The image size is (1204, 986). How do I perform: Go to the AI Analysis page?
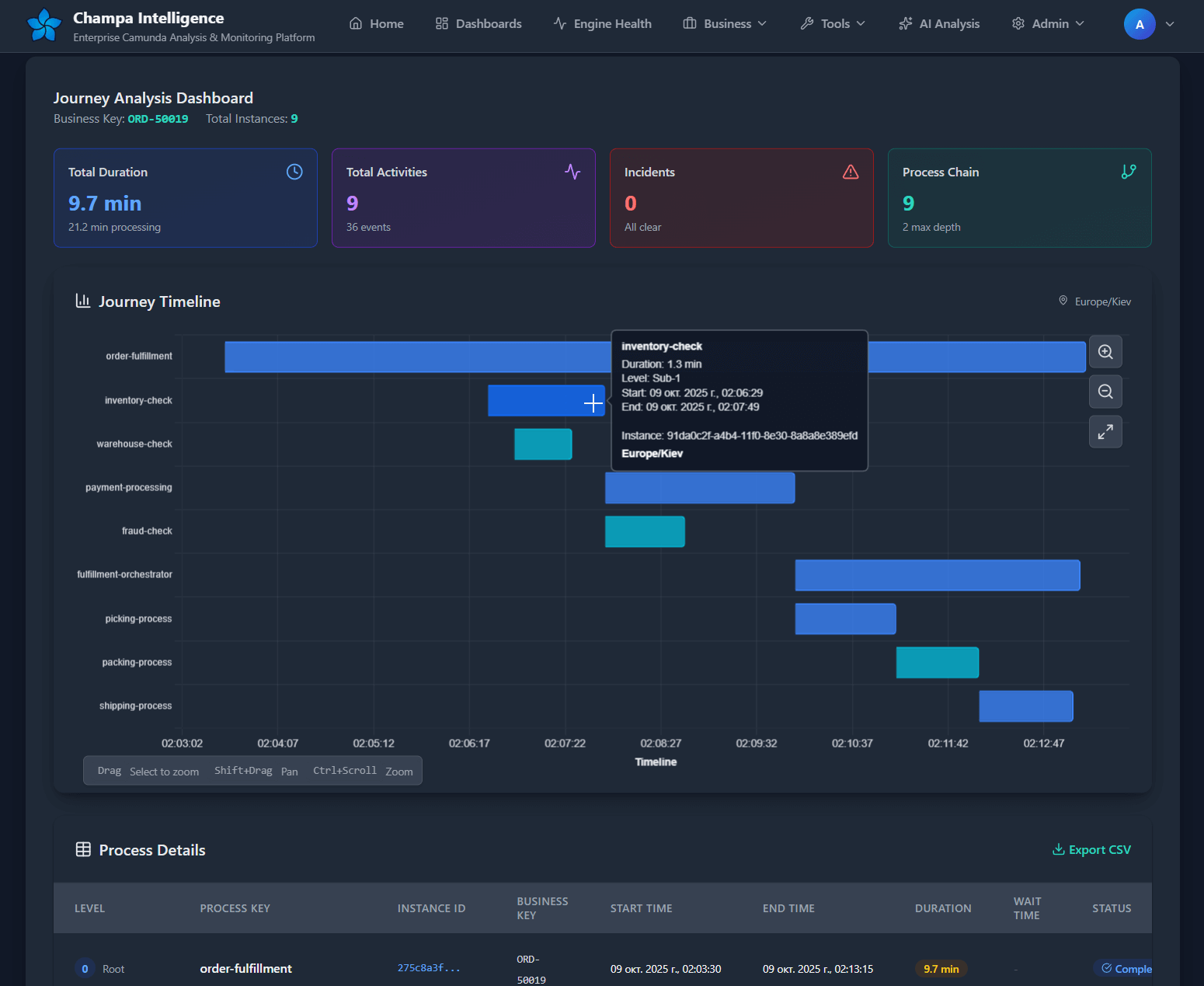coord(938,23)
